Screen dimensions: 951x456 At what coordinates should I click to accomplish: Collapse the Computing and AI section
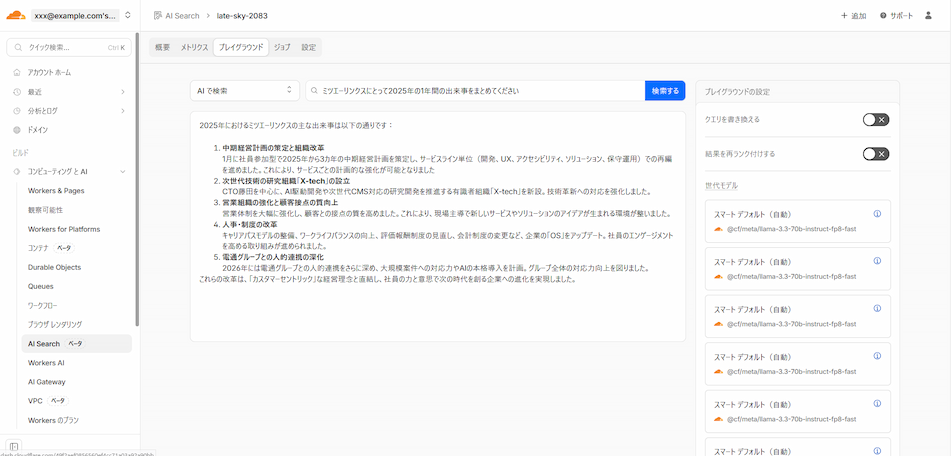click(123, 171)
